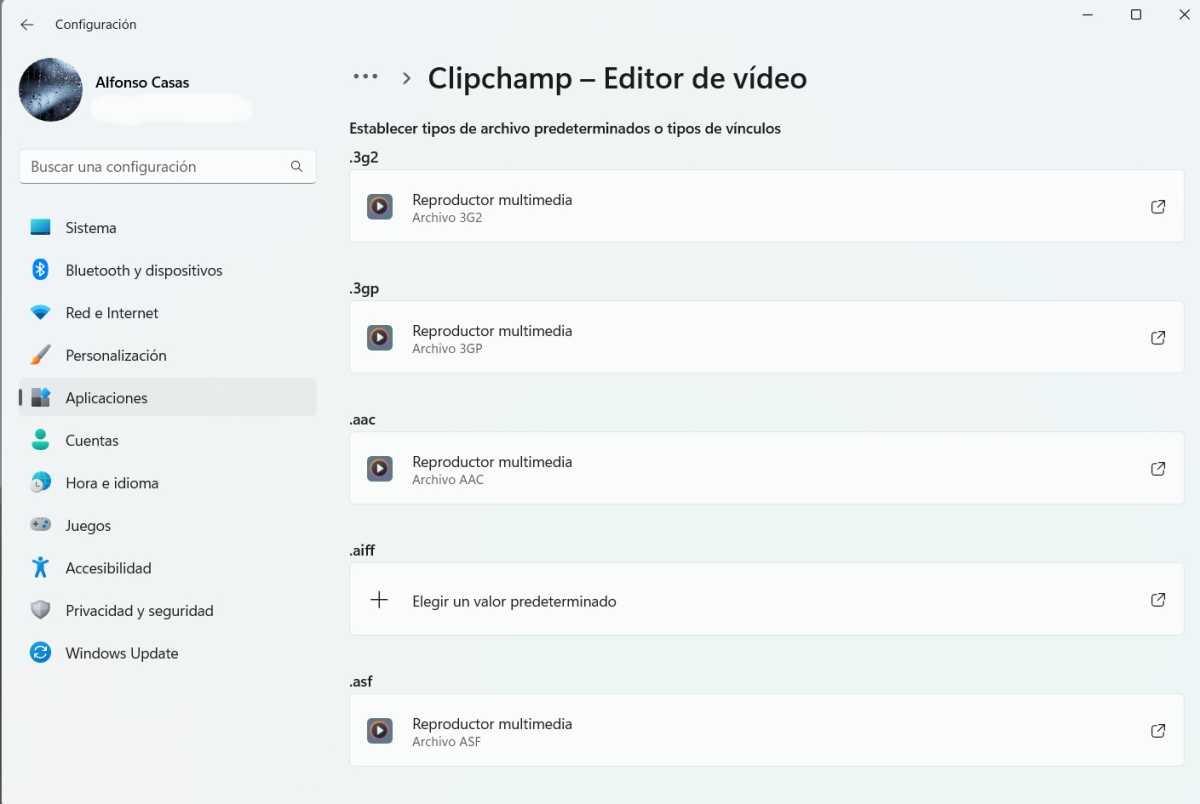Open Bluetooth y dispositivos settings
This screenshot has width=1200, height=804.
click(x=168, y=270)
